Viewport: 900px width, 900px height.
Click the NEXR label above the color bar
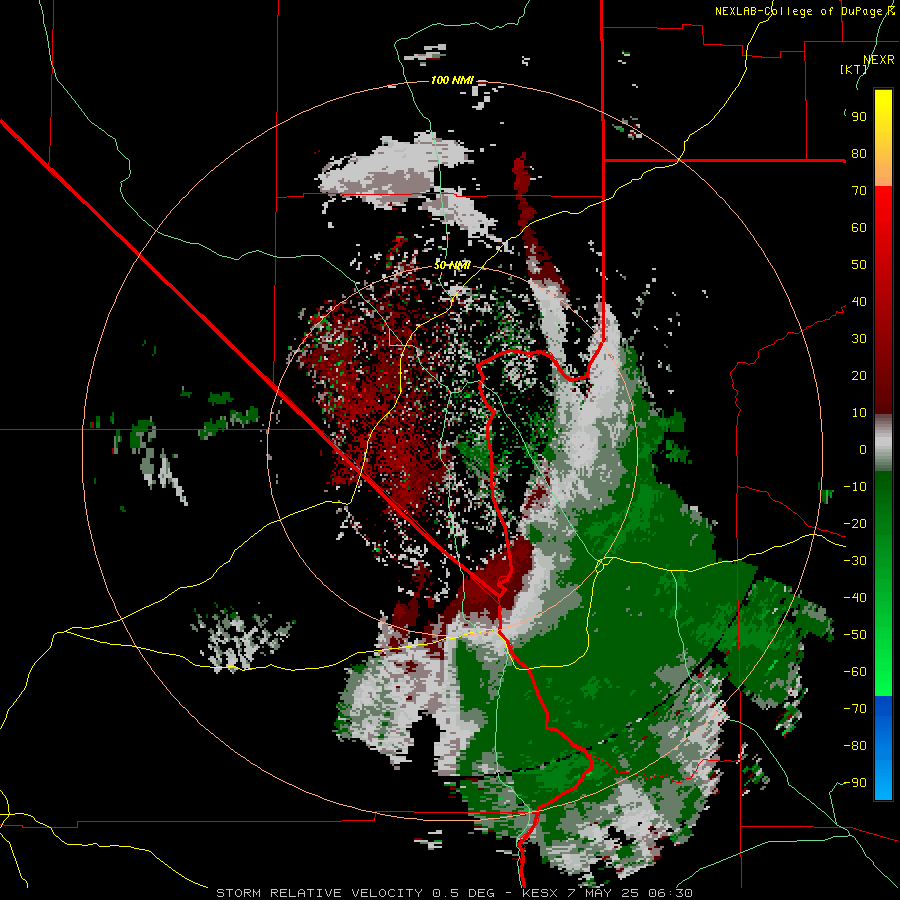pos(879,60)
